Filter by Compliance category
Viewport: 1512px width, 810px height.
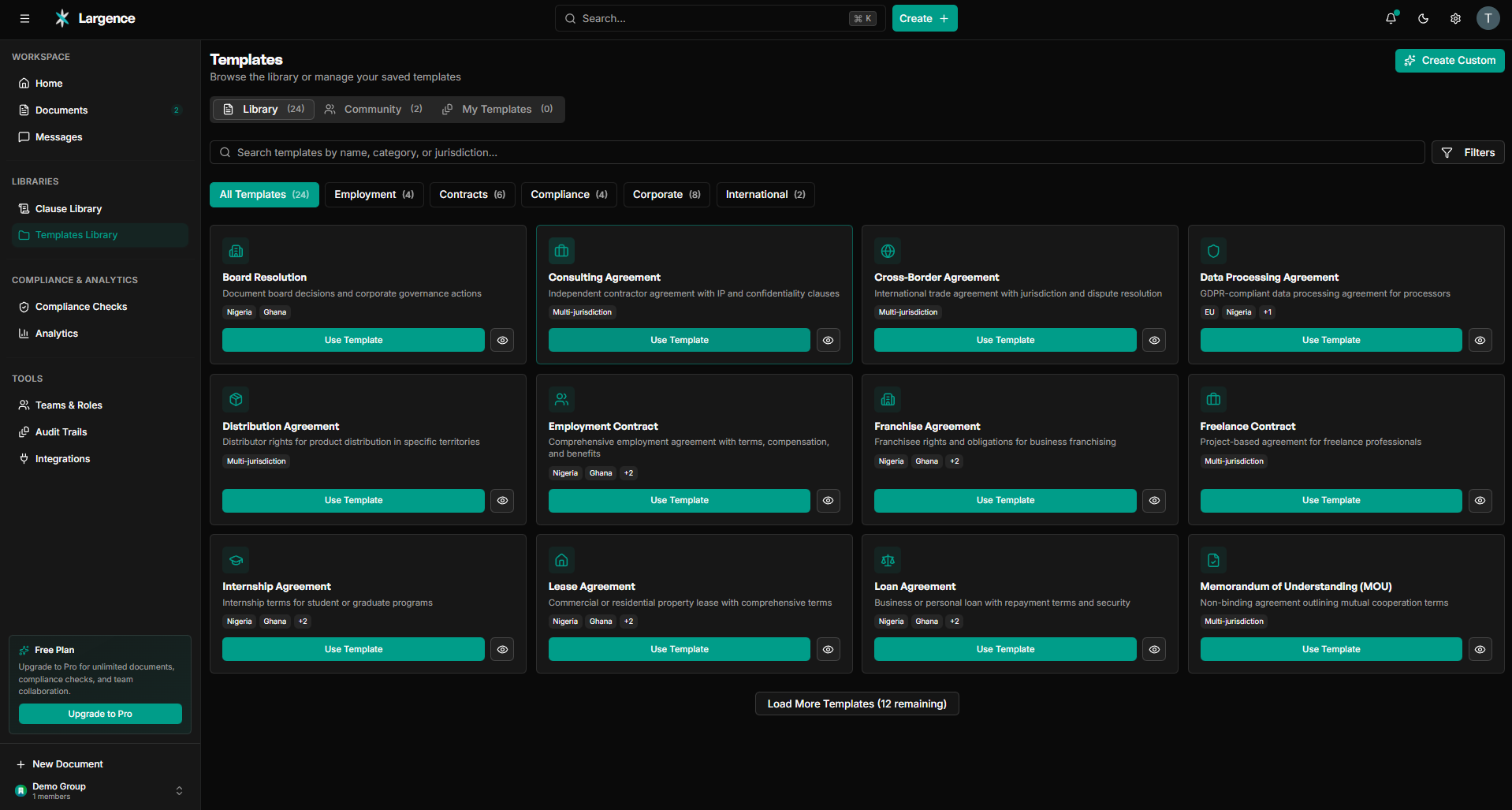coord(569,195)
